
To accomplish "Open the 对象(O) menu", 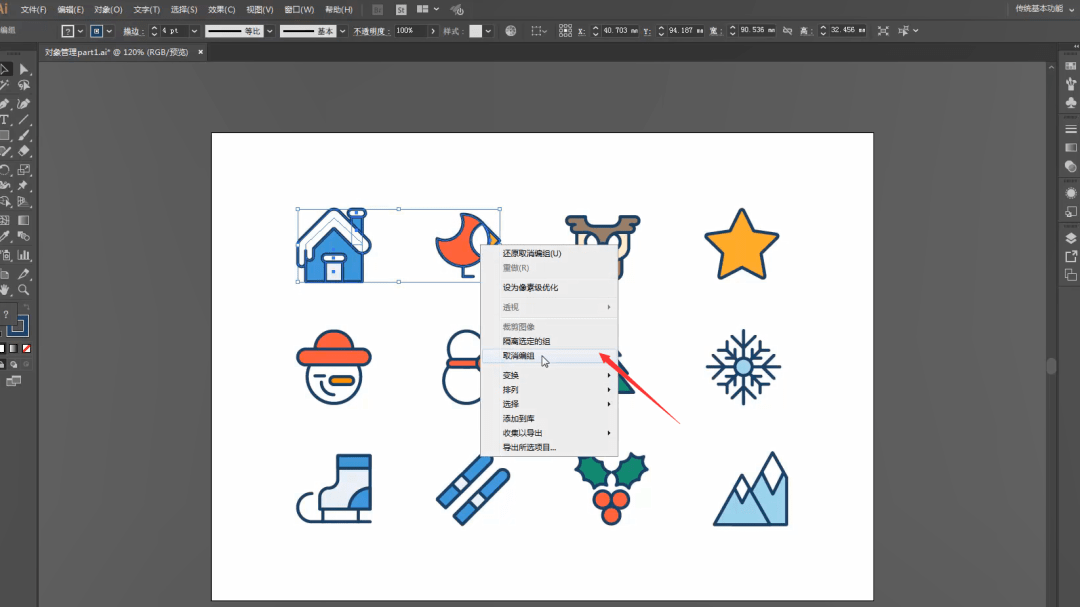I will point(108,9).
